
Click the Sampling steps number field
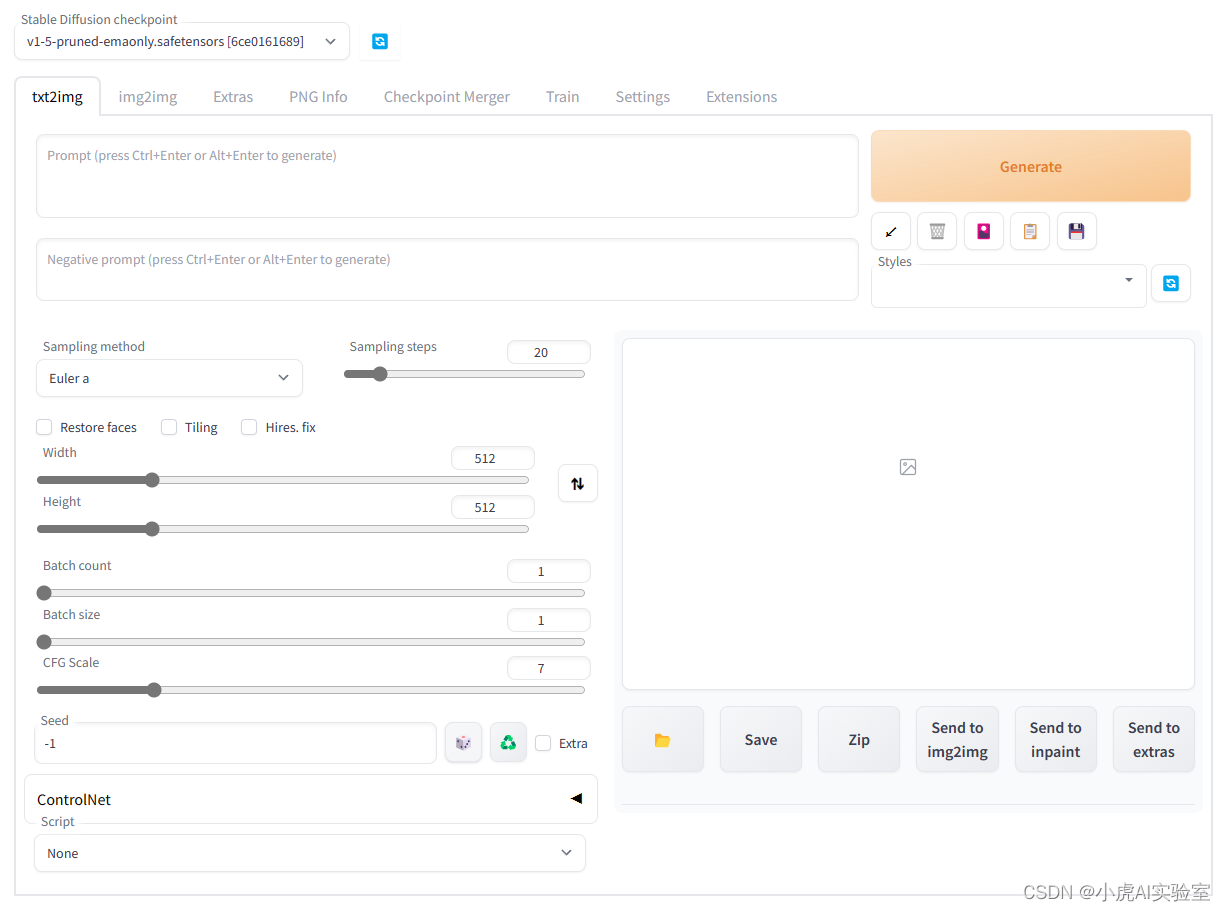coord(549,352)
